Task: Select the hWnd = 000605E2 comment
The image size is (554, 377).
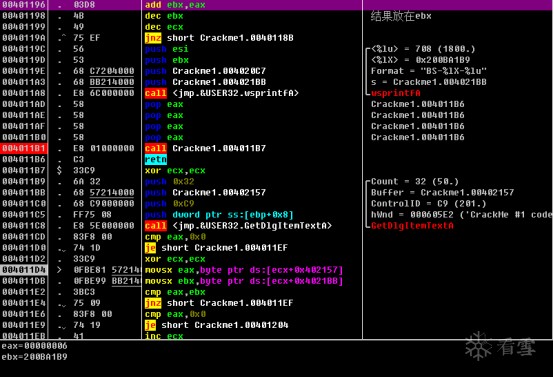Action: (x=462, y=215)
